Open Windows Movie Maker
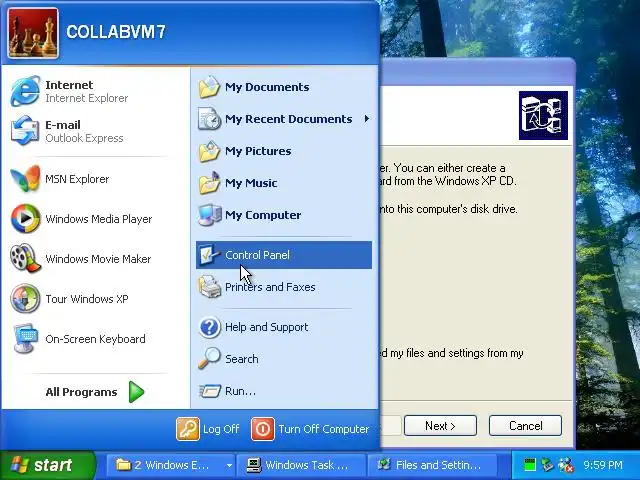 (x=95, y=259)
